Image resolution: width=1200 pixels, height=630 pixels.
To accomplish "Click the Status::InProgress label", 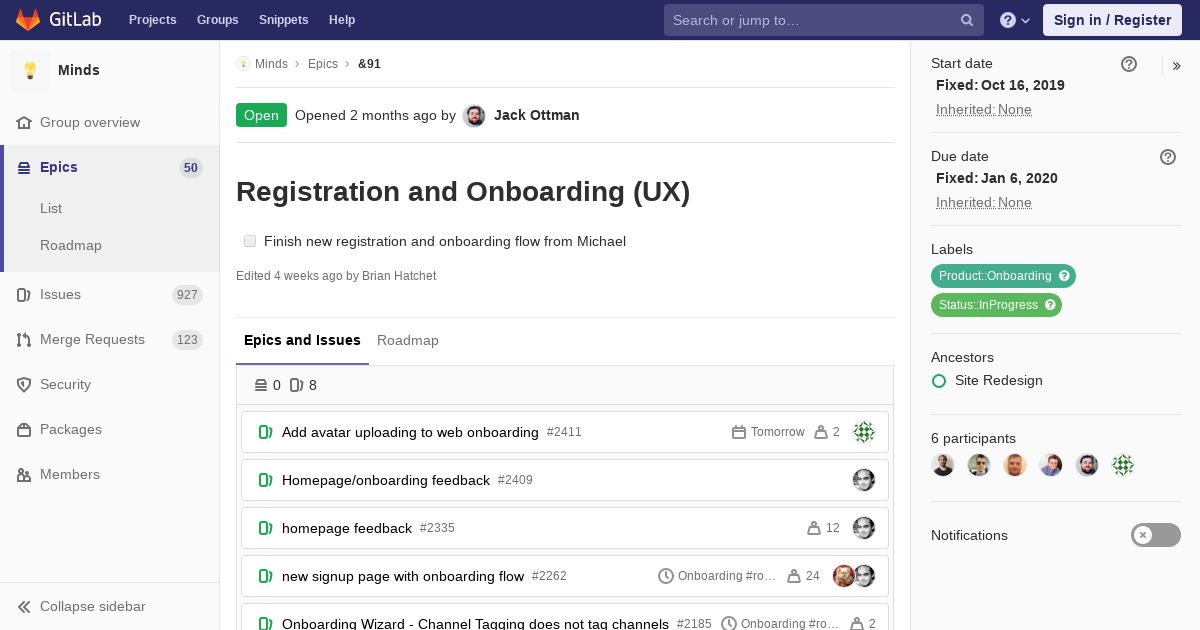I will 988,305.
